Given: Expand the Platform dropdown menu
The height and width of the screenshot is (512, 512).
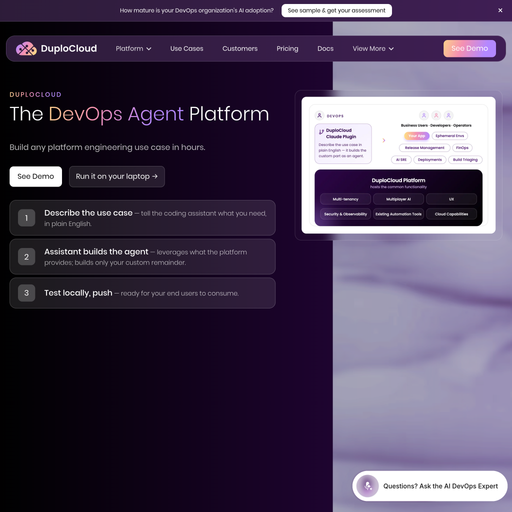Looking at the screenshot, I should point(133,49).
